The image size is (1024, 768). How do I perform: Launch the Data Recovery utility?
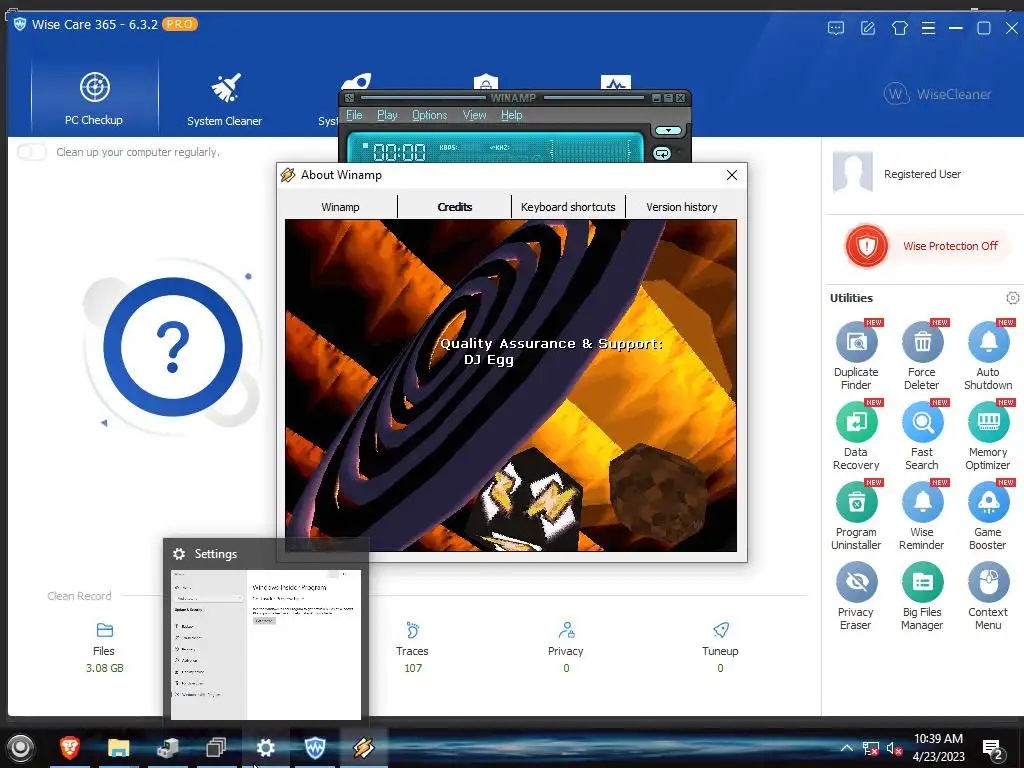pos(856,436)
